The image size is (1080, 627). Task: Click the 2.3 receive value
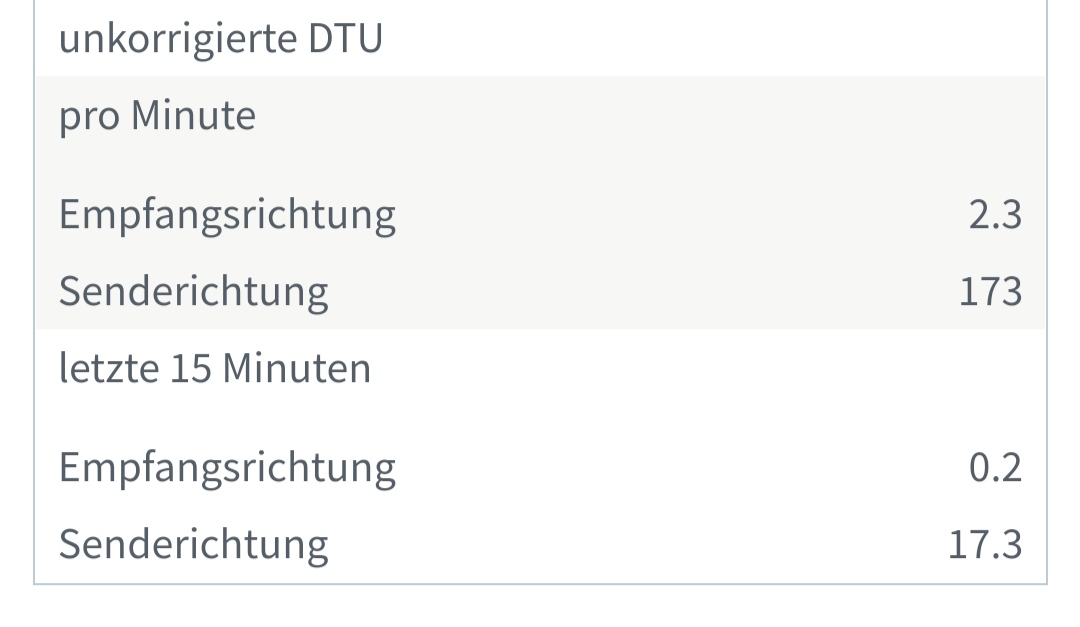(995, 214)
